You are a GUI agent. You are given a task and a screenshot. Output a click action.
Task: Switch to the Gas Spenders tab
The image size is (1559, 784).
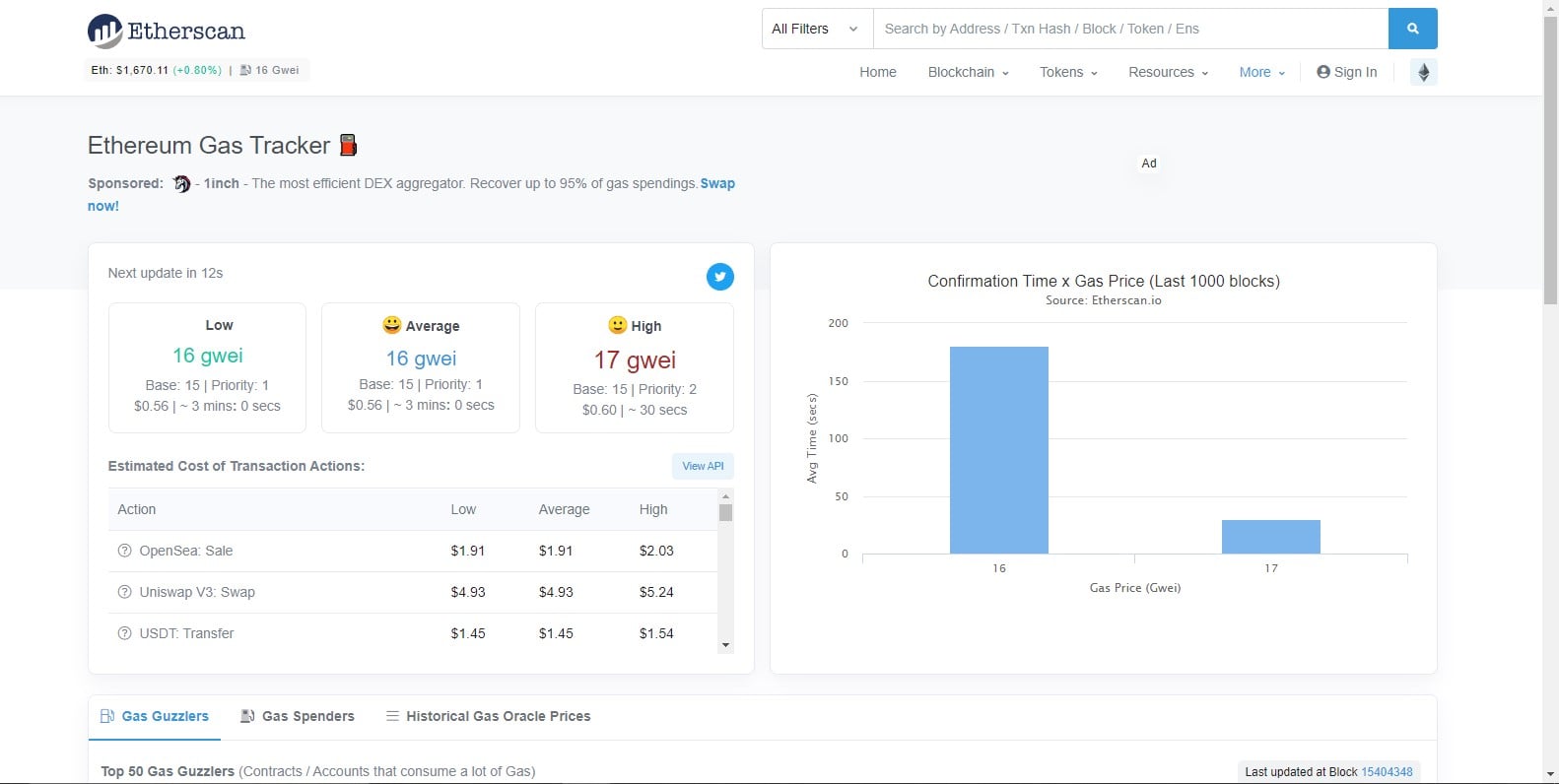pyautogui.click(x=298, y=716)
